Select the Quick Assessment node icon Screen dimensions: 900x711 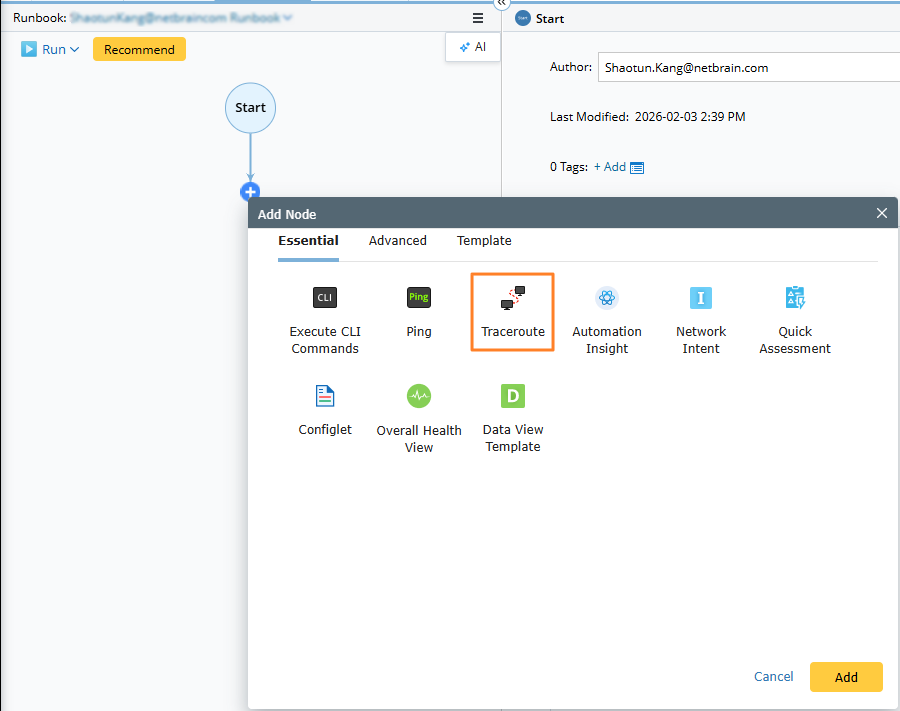pos(795,297)
